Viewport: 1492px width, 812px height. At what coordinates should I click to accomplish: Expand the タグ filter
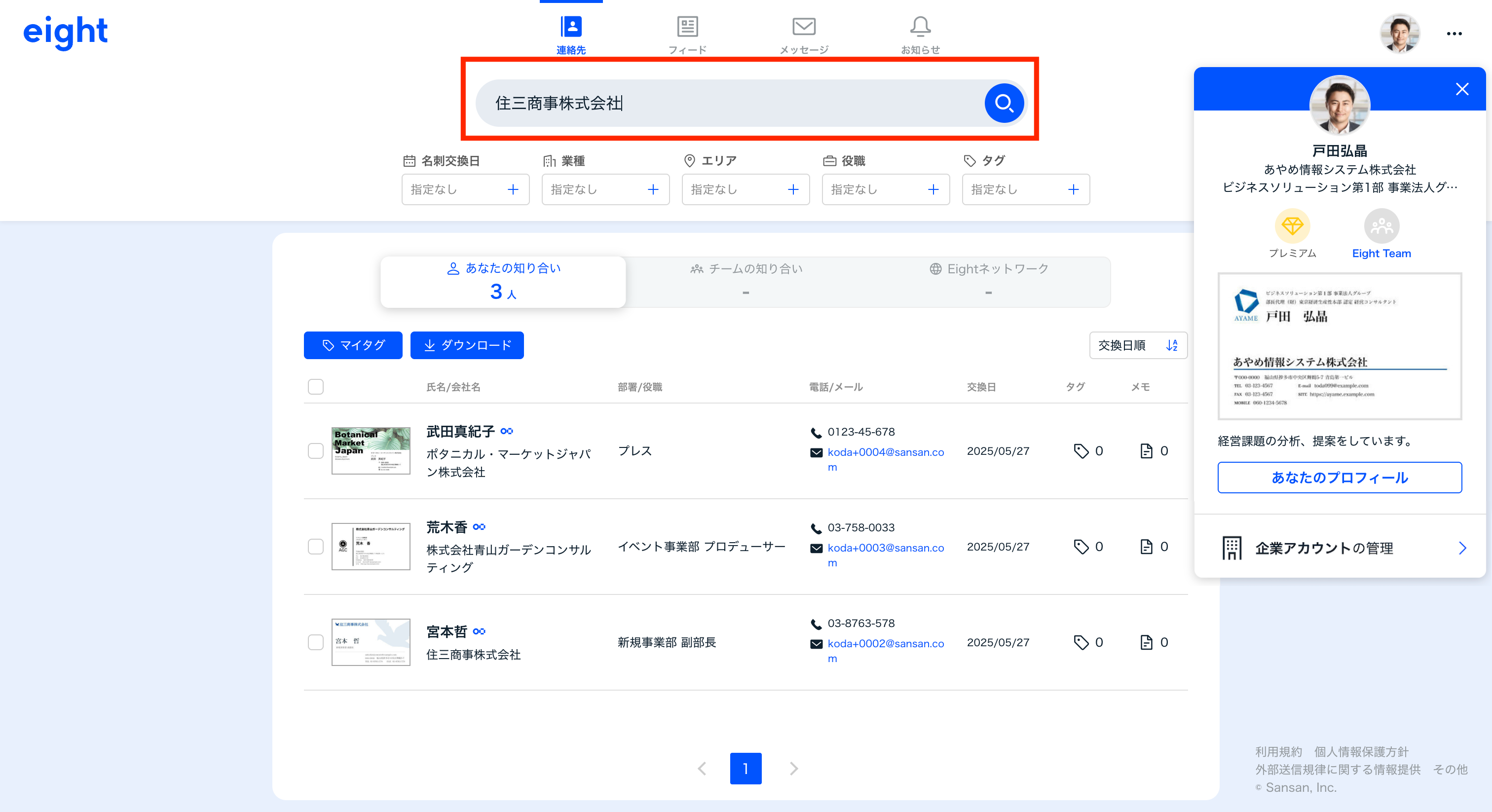tap(1026, 189)
